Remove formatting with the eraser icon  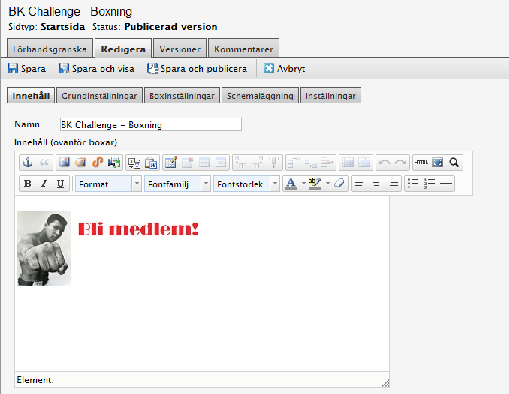coord(339,183)
